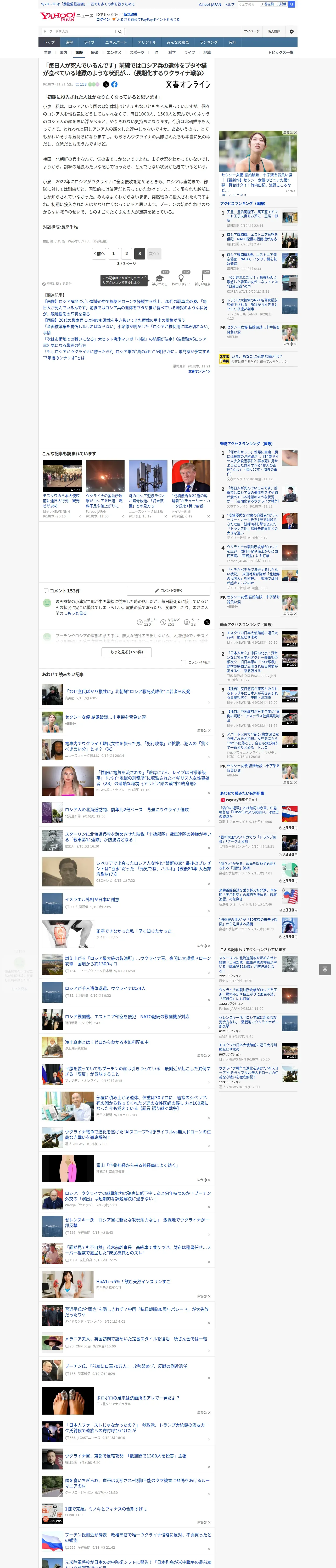Viewport: 336px width, 1568px height.
Task: Tick the コメント非表示 checkbox
Action: (183, 662)
